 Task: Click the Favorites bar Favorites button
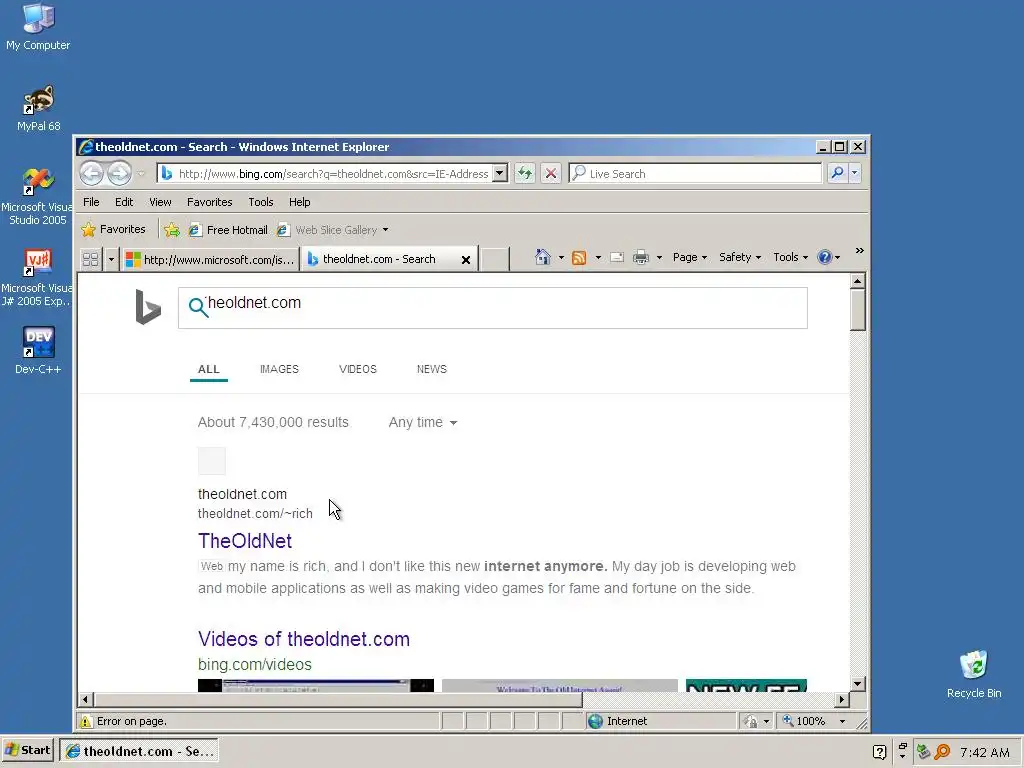pyautogui.click(x=113, y=229)
